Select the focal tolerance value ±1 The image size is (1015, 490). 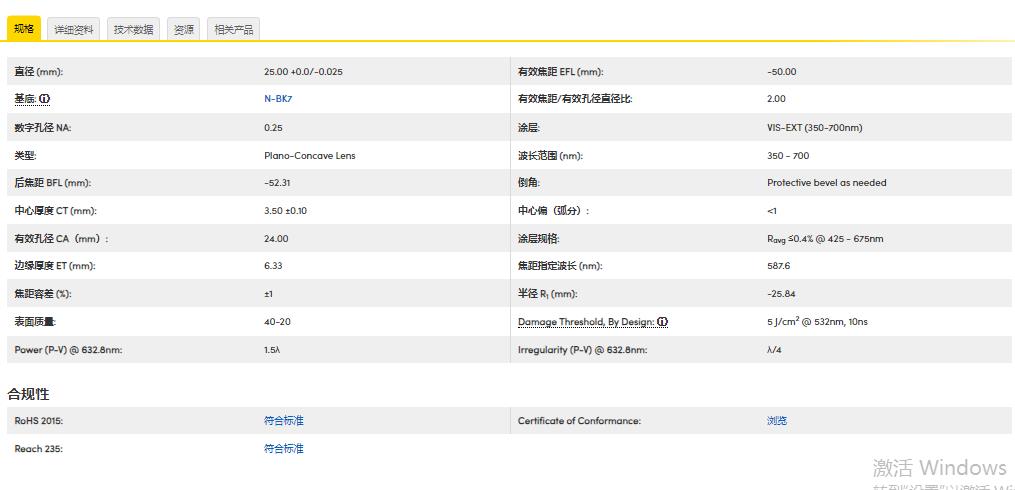click(x=269, y=294)
